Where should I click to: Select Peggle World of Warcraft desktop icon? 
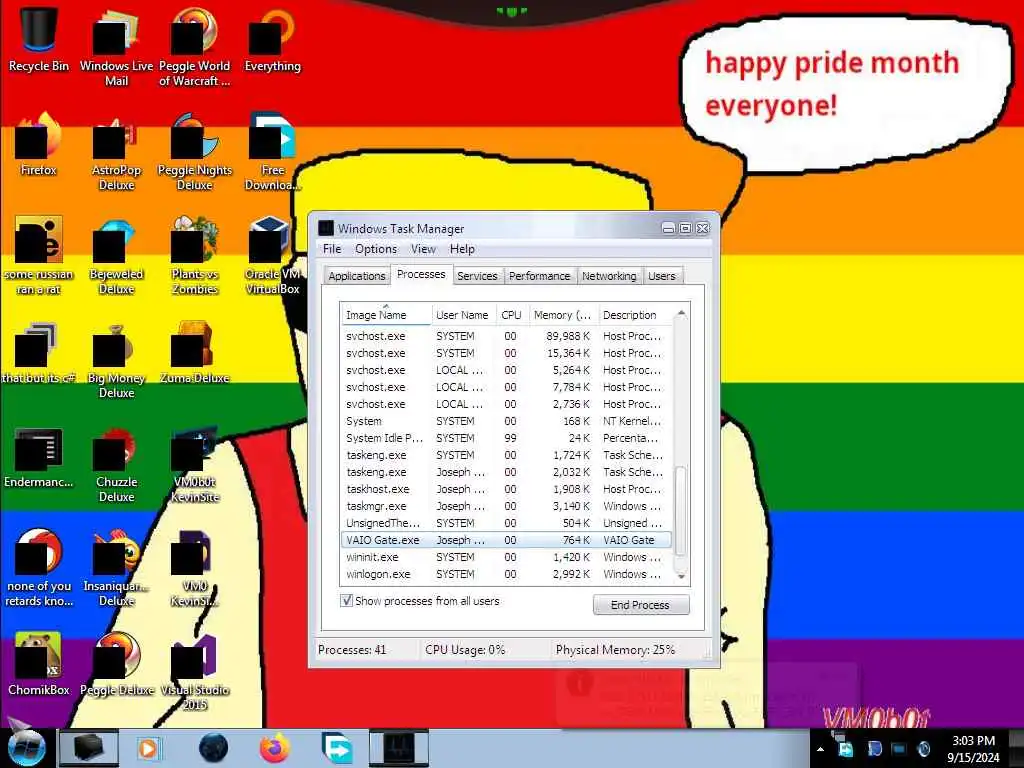coord(195,46)
